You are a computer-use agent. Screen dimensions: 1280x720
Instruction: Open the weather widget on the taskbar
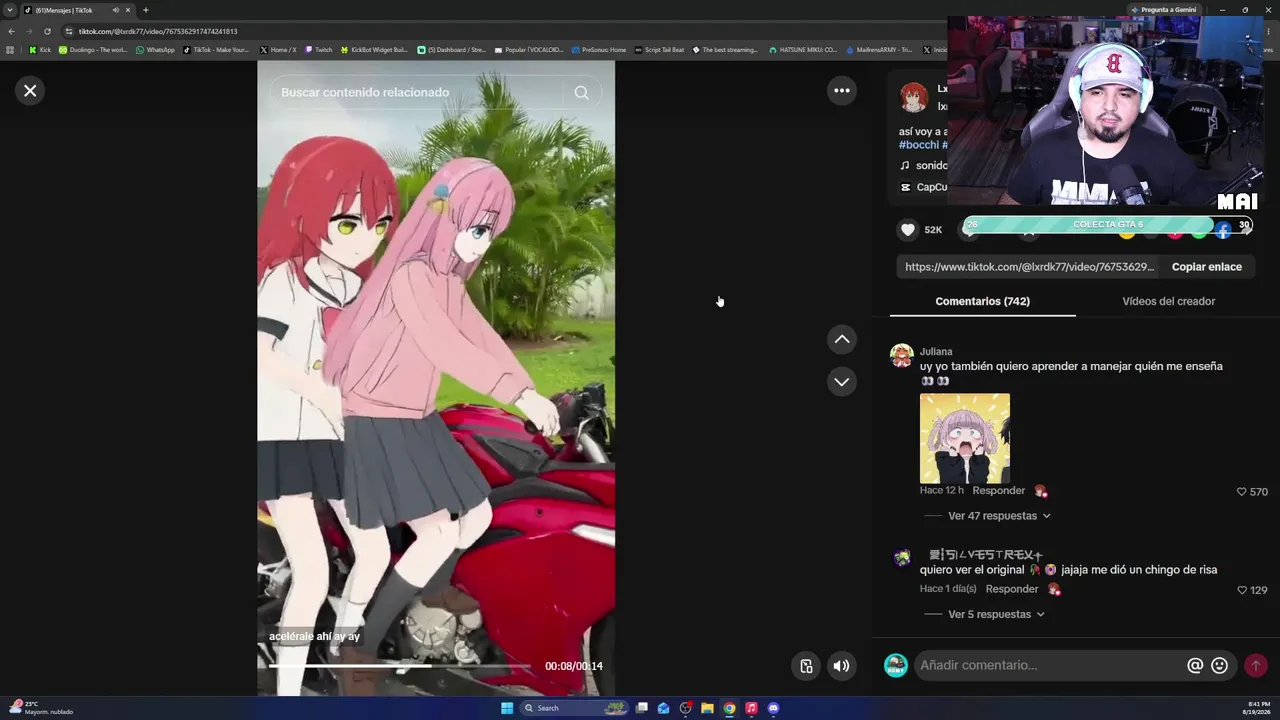[x=40, y=707]
